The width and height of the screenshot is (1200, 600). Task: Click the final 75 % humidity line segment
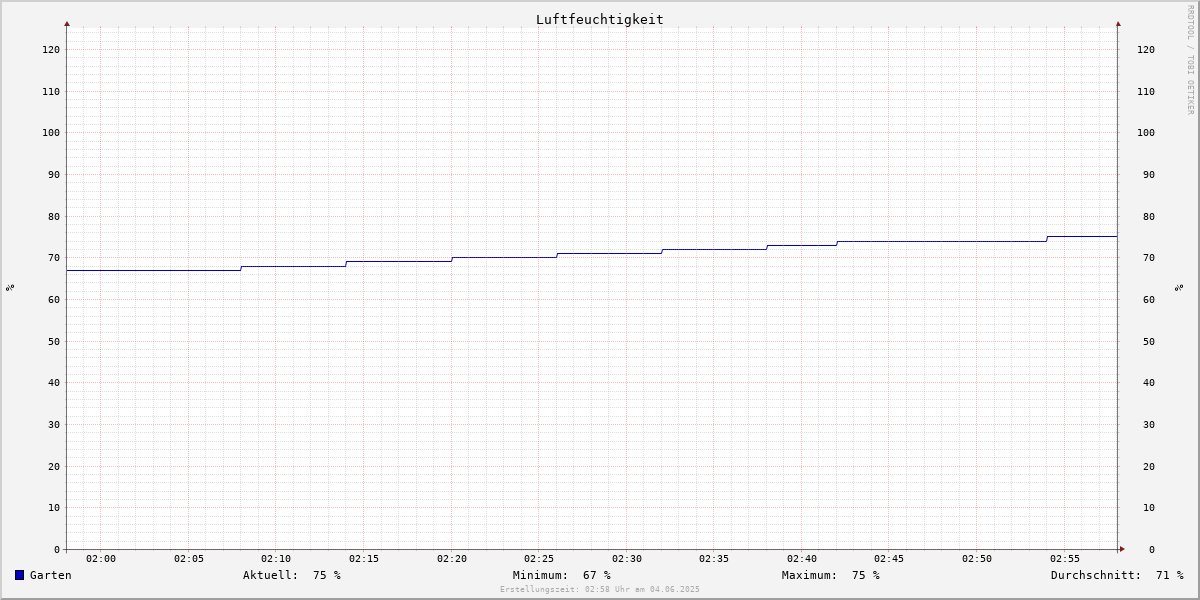point(1082,236)
